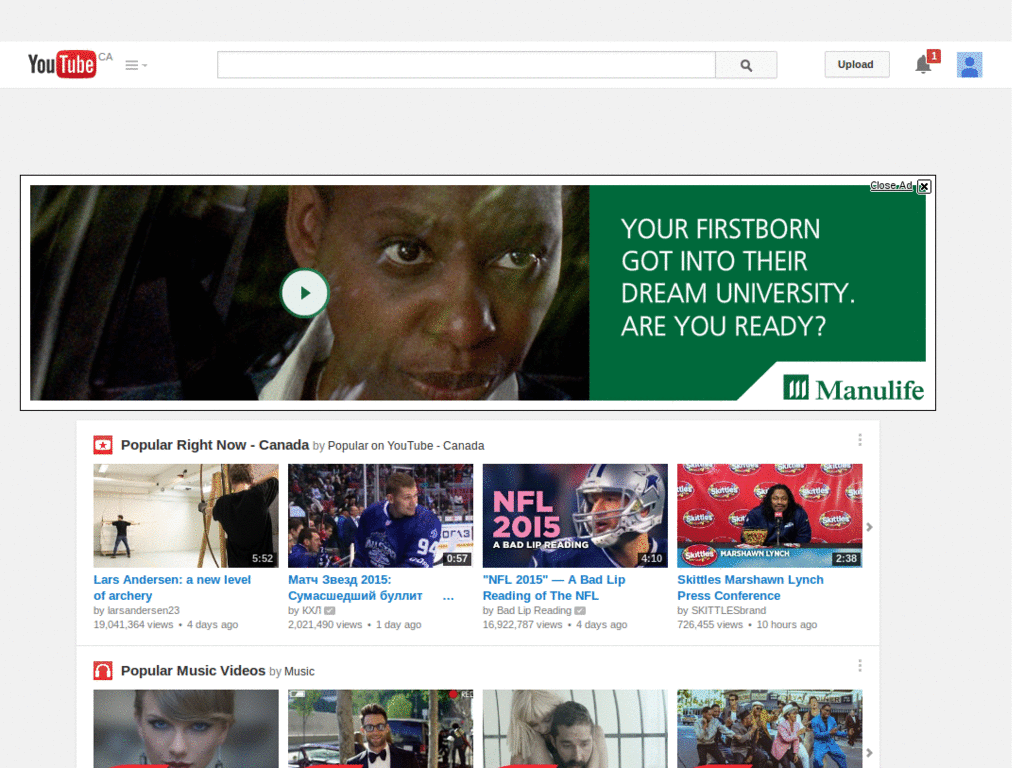Open Skittles Marshawn Lynch Press Conference title
Screen dimensions: 1024x768
click(x=750, y=587)
